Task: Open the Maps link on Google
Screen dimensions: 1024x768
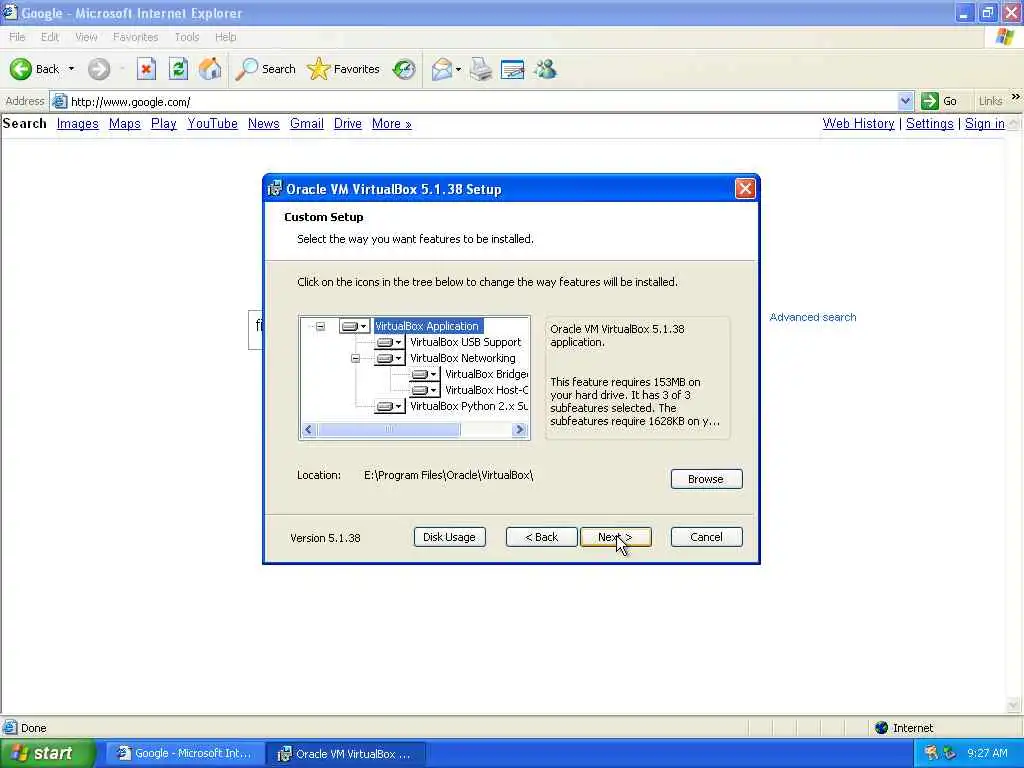Action: (x=125, y=123)
